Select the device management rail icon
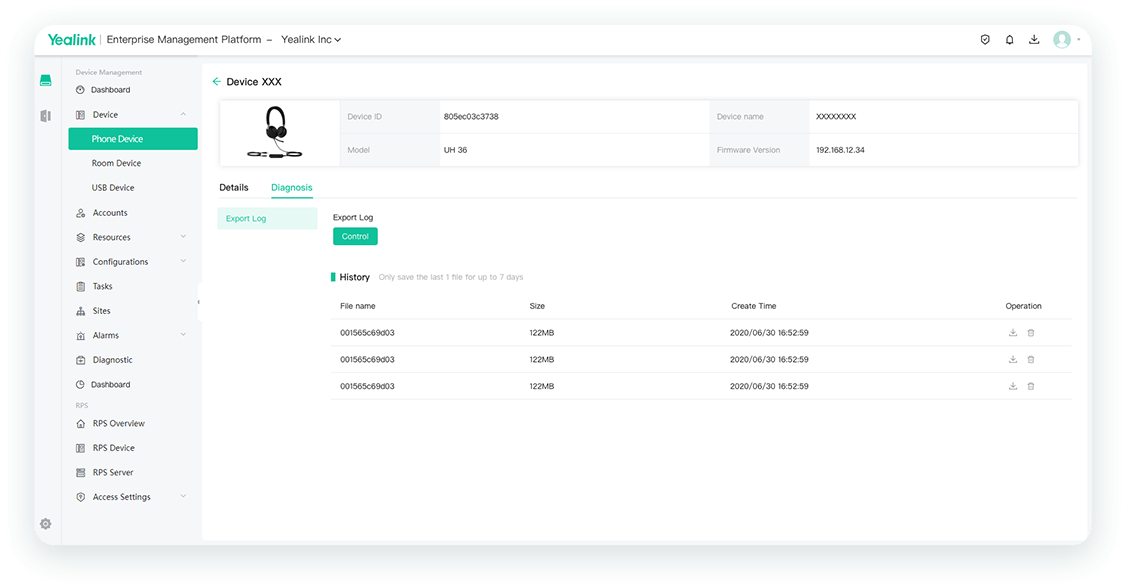 (x=45, y=81)
